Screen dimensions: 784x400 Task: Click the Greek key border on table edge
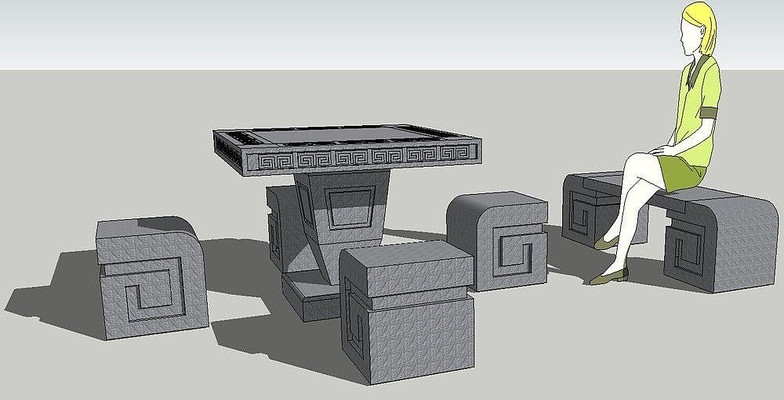tap(360, 157)
